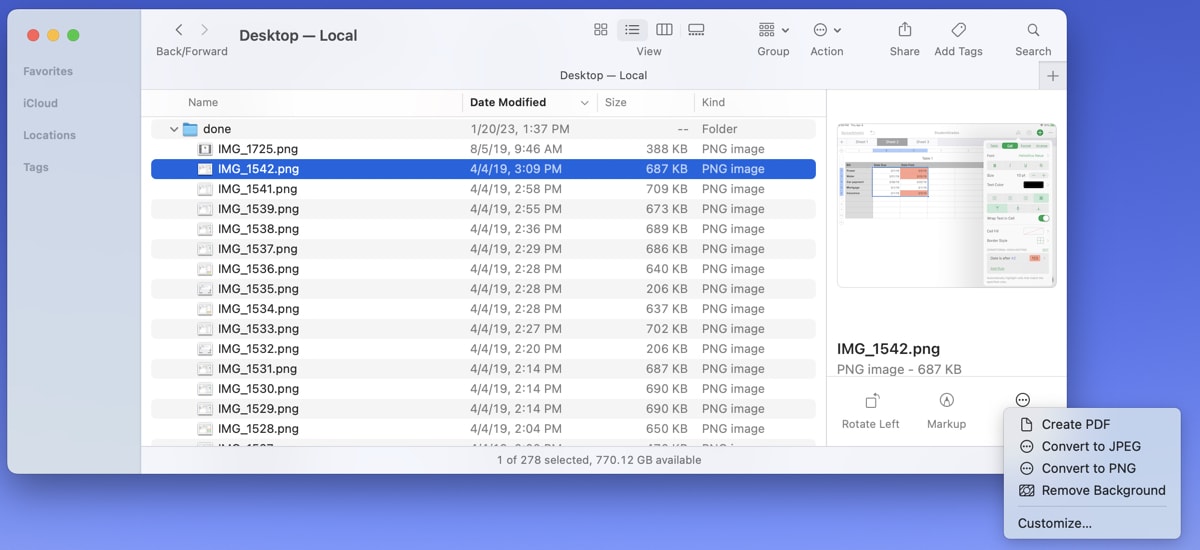The image size is (1200, 550).
Task: Sort by Kind column header
Action: pyautogui.click(x=714, y=102)
